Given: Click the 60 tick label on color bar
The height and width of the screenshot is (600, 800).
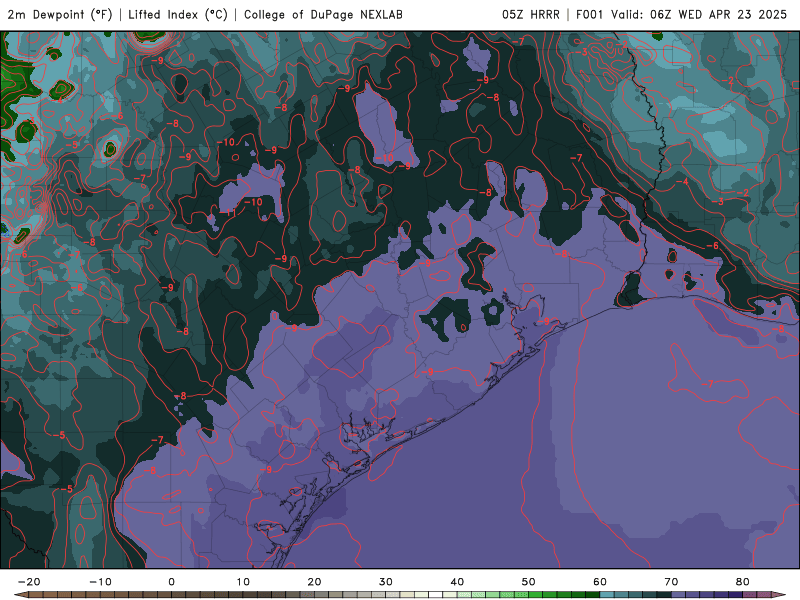Looking at the screenshot, I should pyautogui.click(x=600, y=582).
